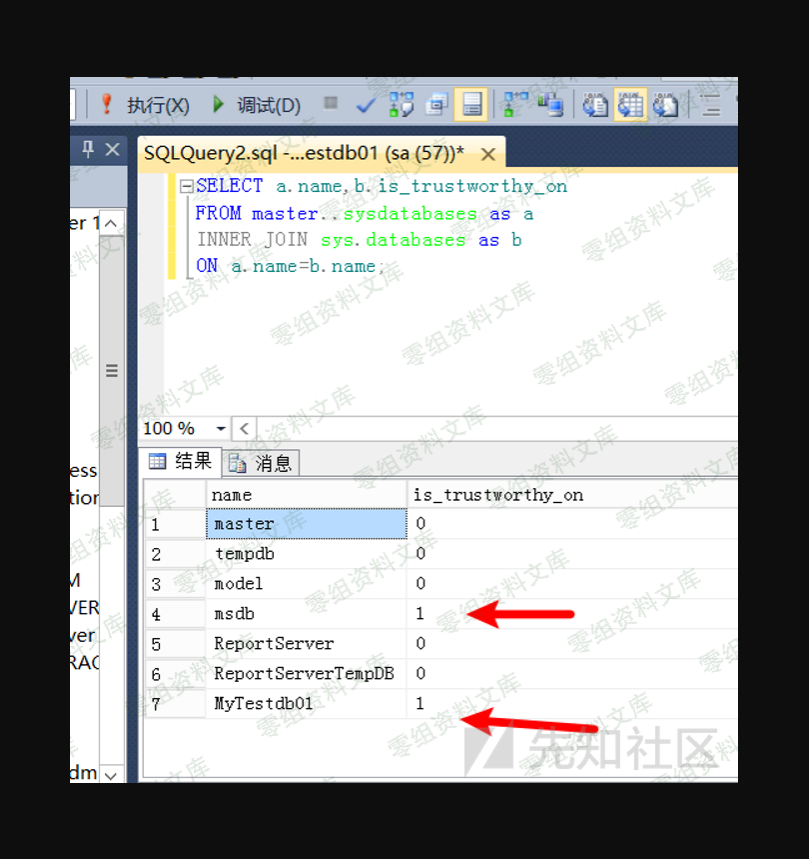Click the blue checkmark parse query icon

point(366,105)
